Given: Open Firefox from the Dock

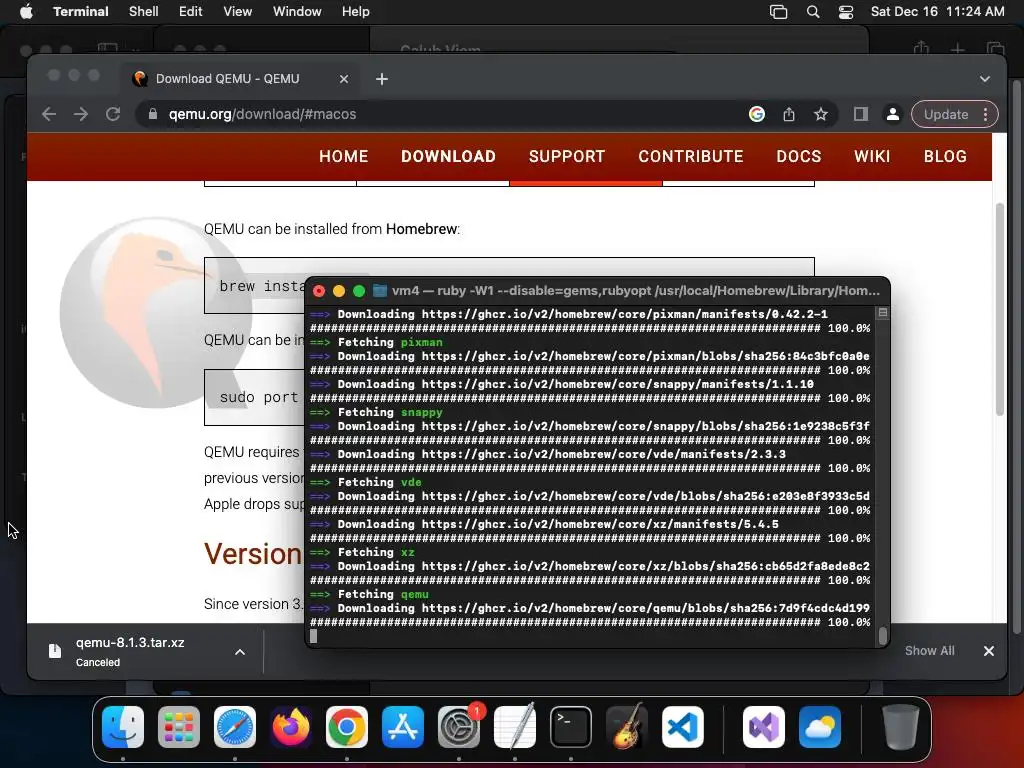Looking at the screenshot, I should point(291,727).
